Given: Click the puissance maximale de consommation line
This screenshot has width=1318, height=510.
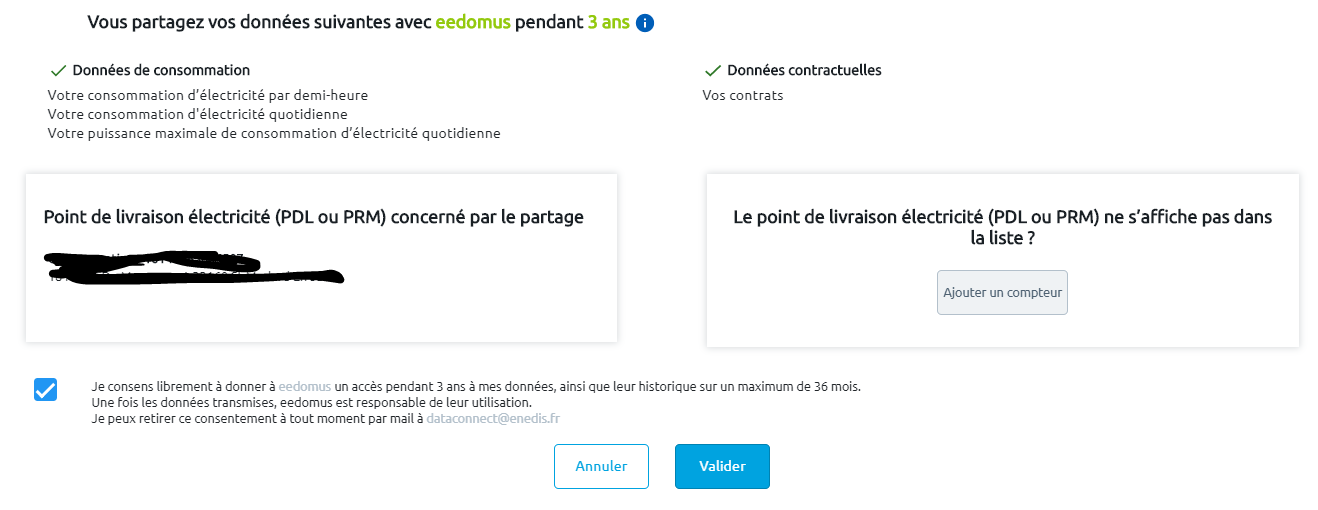Looking at the screenshot, I should click(274, 133).
